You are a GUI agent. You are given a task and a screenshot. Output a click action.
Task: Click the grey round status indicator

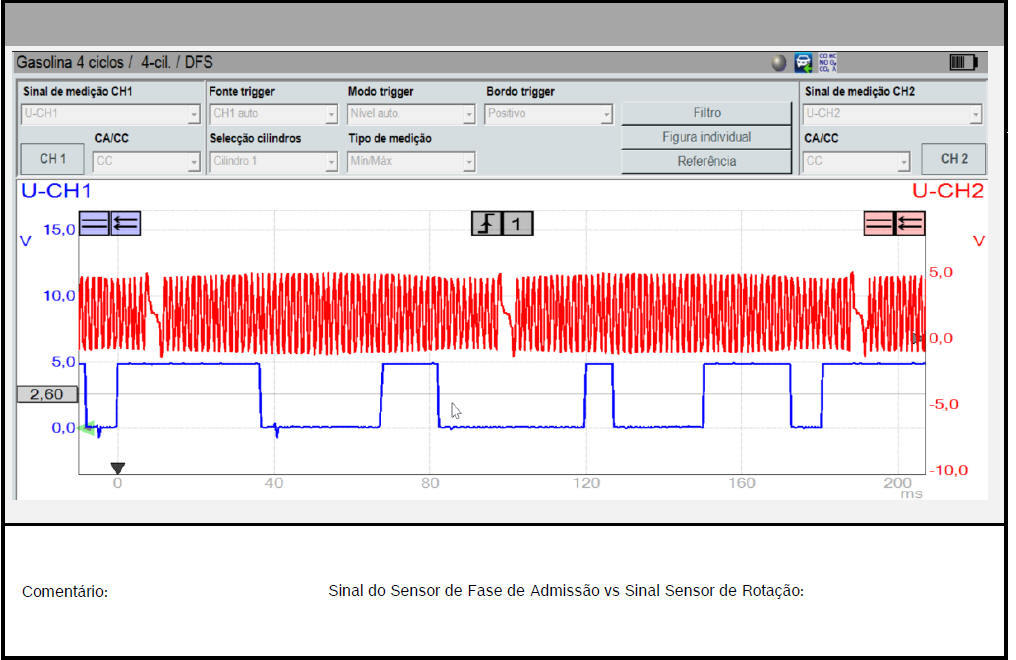point(779,63)
